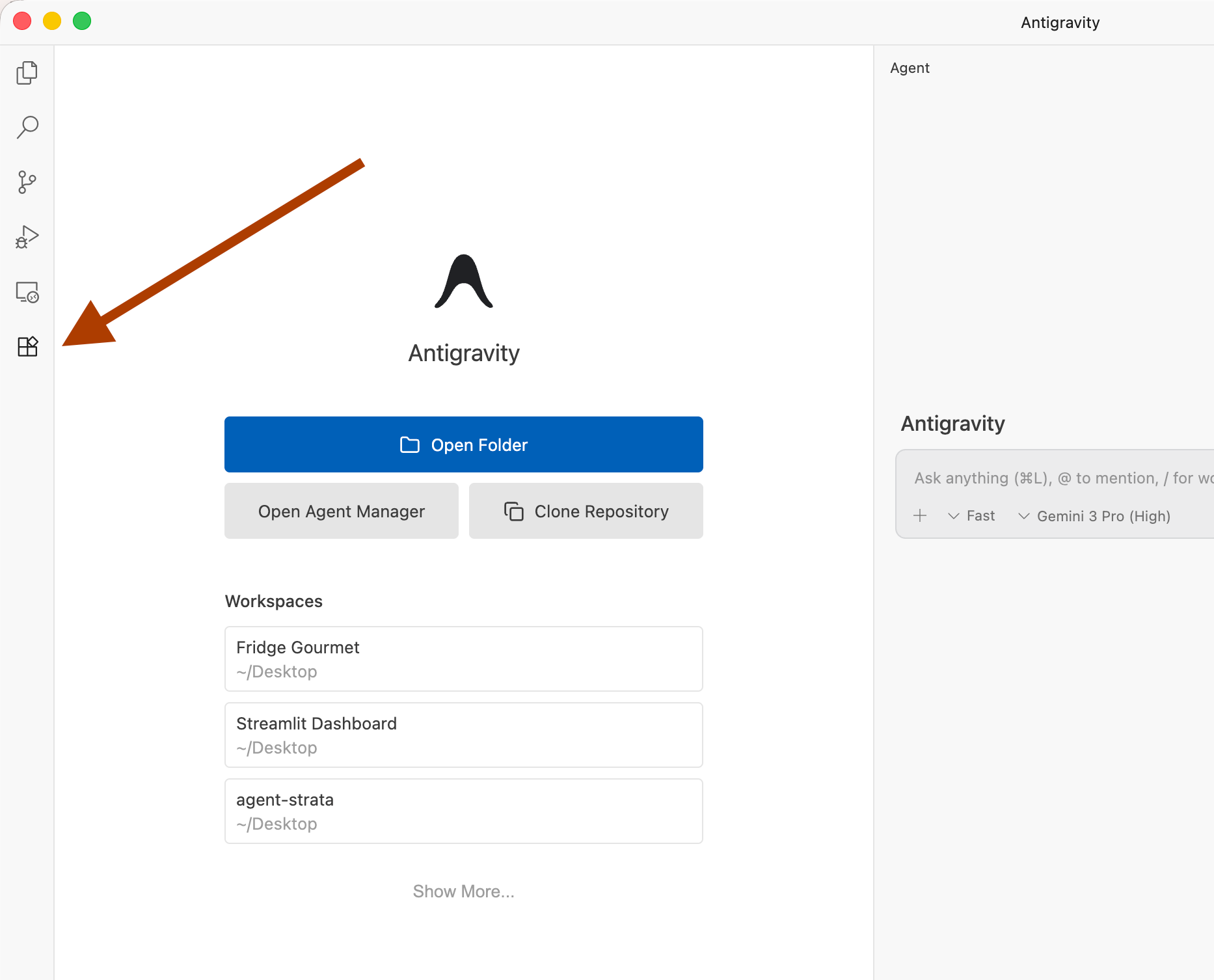Viewport: 1214px width, 980px height.
Task: Open the Streamlit Dashboard workspace
Action: pyautogui.click(x=464, y=735)
